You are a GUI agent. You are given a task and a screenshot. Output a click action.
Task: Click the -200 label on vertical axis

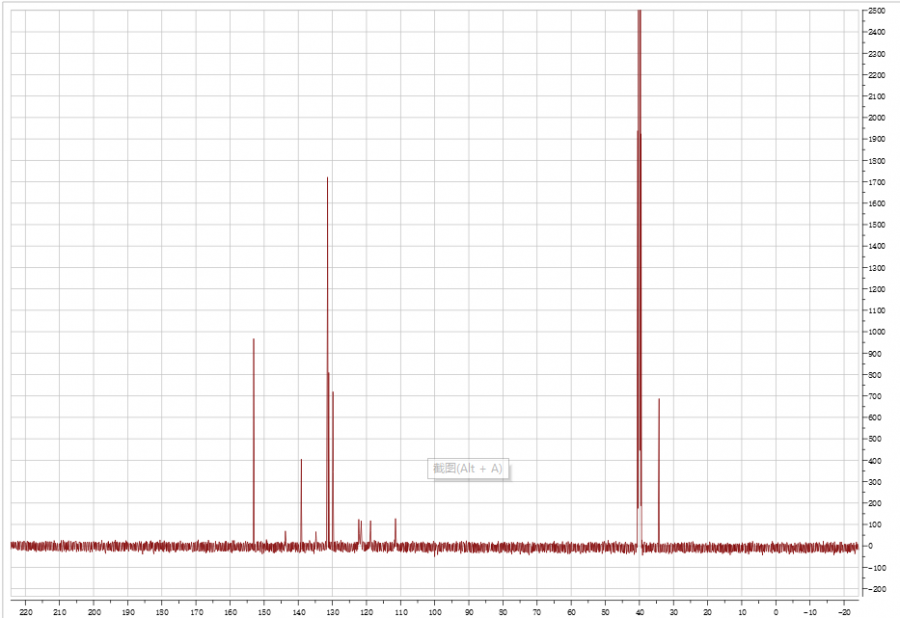pyautogui.click(x=876, y=589)
